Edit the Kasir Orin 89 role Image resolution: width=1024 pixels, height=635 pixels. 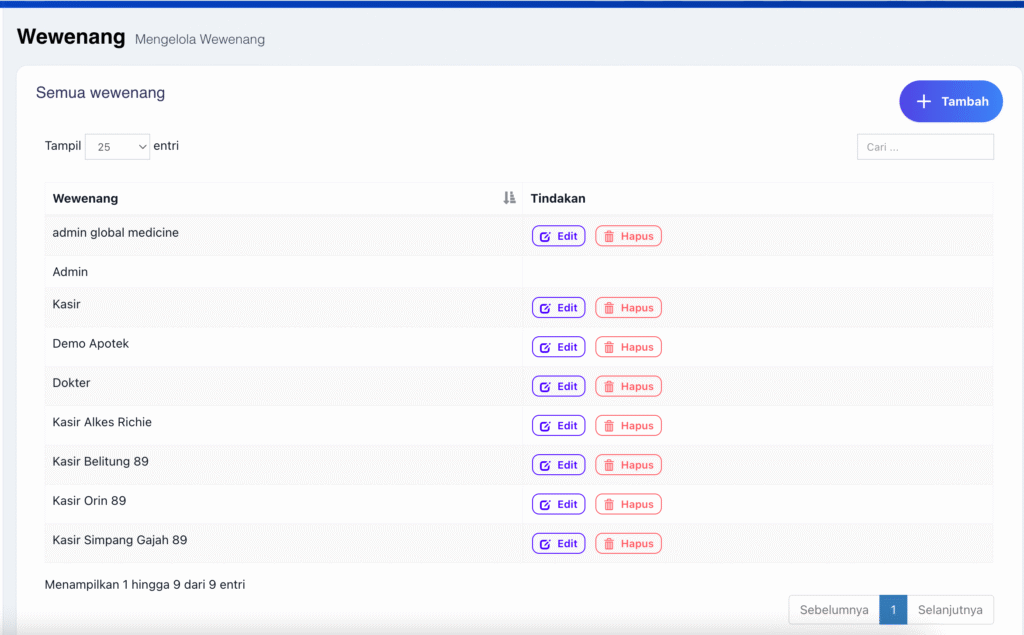(558, 505)
